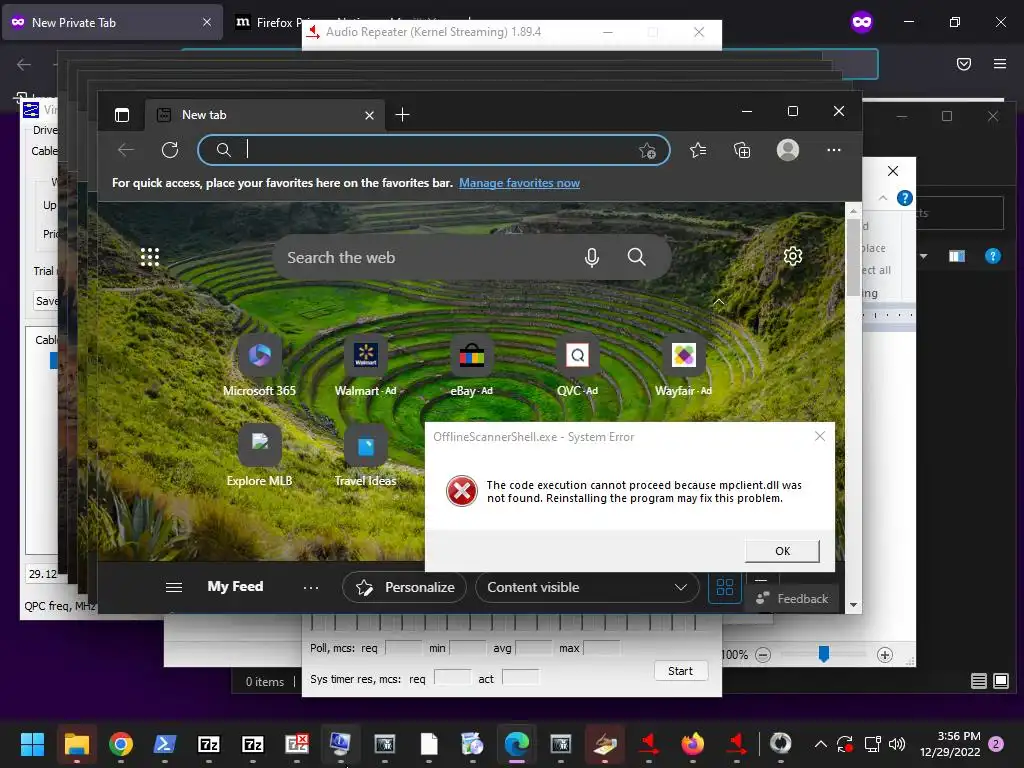Open File Explorer help icon
The height and width of the screenshot is (768, 1024).
(993, 256)
